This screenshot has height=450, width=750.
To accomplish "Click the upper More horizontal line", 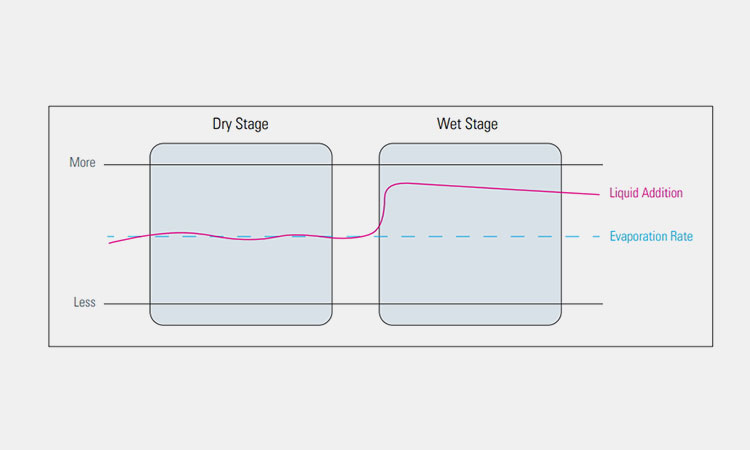I will pyautogui.click(x=353, y=165).
